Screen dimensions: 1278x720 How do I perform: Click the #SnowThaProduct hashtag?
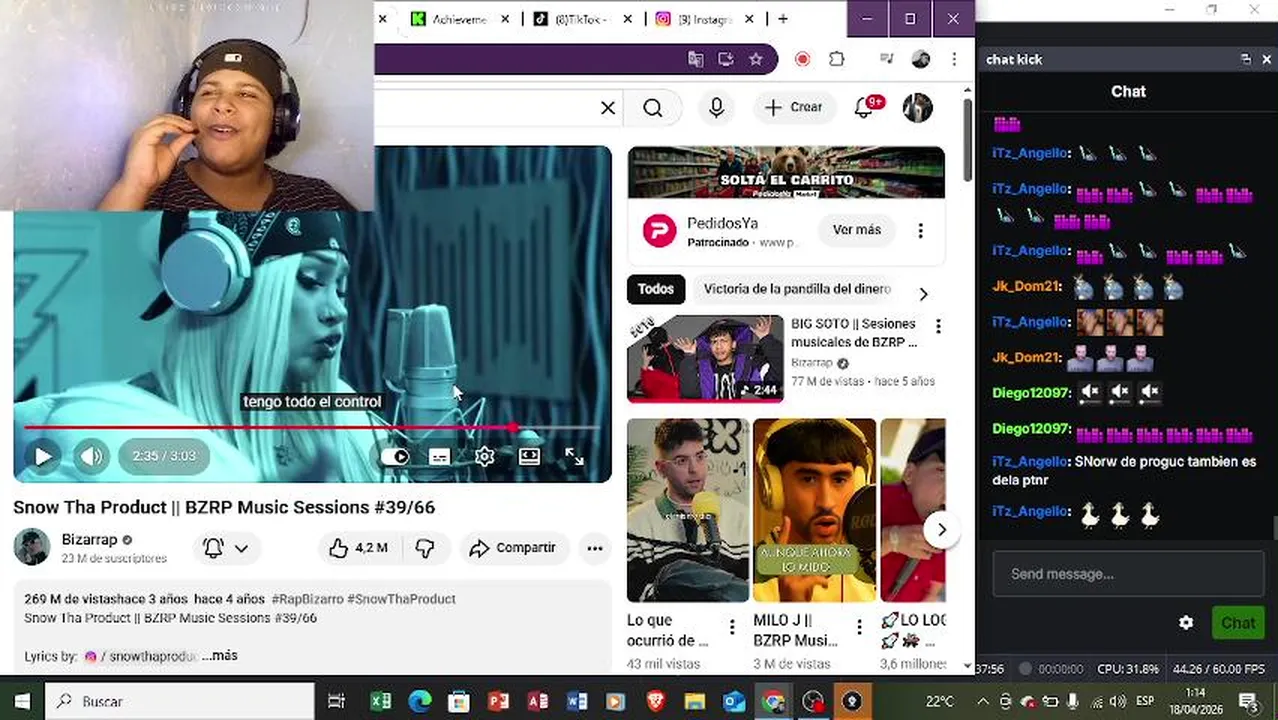tap(401, 599)
